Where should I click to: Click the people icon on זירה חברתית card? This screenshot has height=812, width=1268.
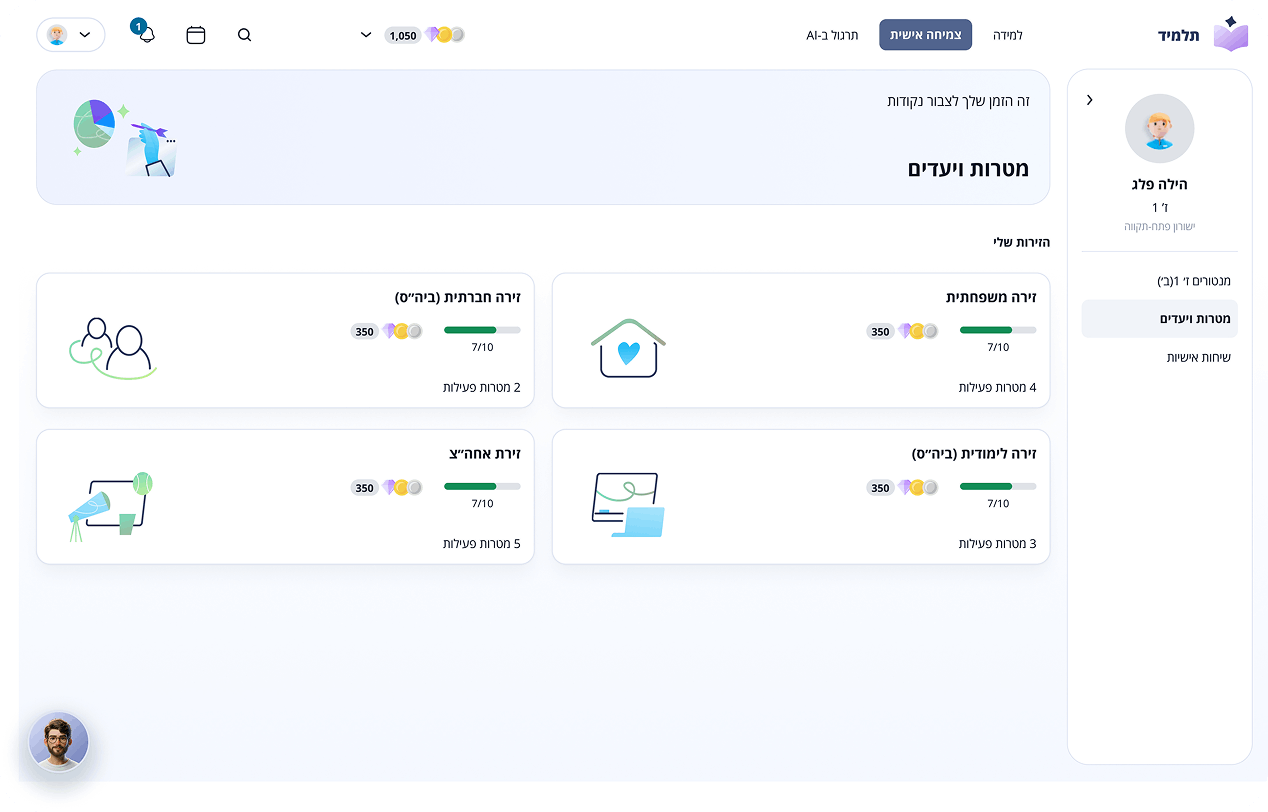pos(112,348)
